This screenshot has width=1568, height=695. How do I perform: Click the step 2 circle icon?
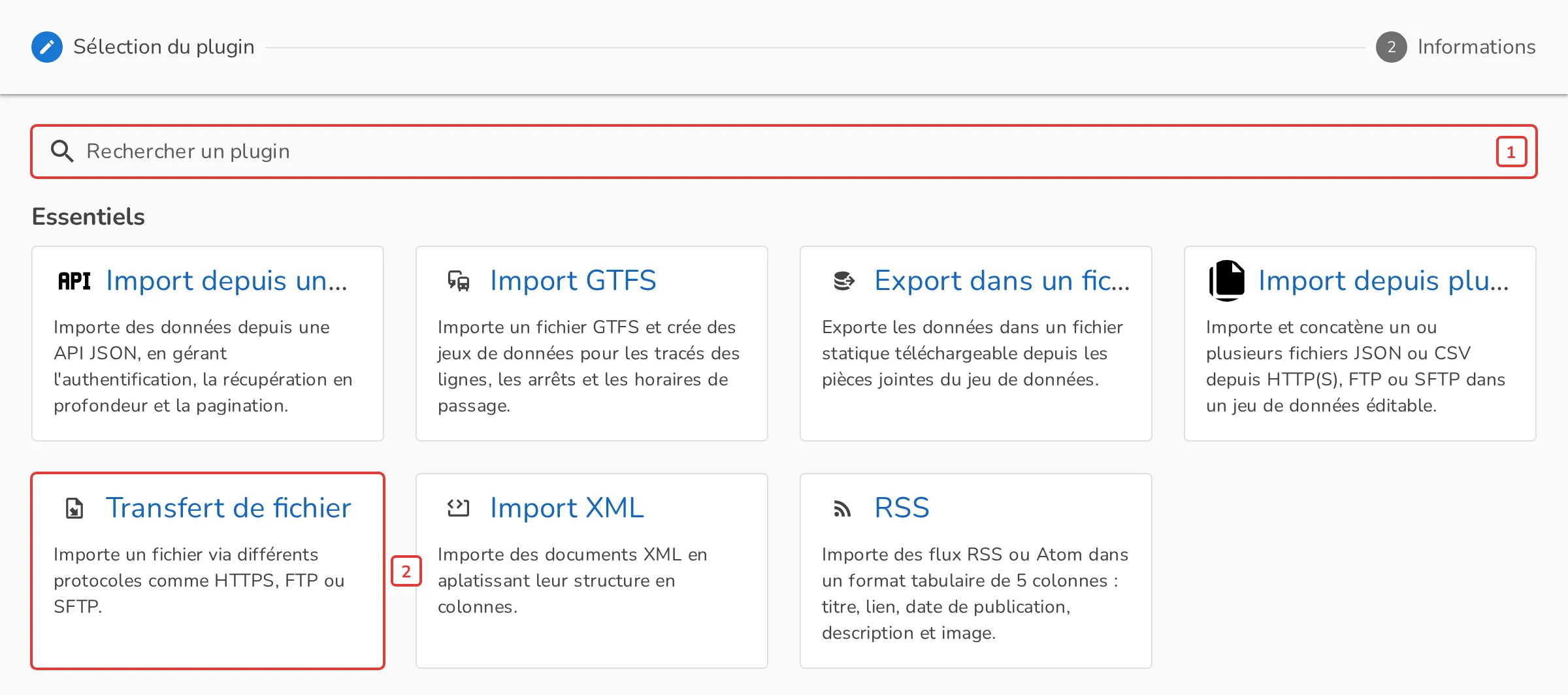(x=1392, y=47)
